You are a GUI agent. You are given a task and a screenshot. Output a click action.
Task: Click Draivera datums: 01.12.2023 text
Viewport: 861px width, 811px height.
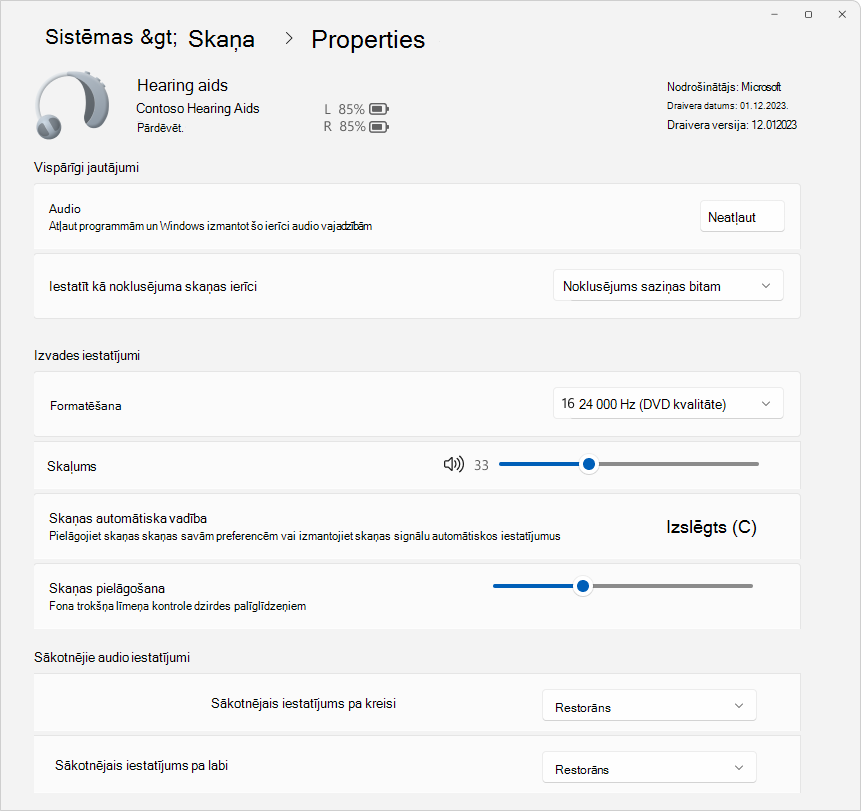728,105
